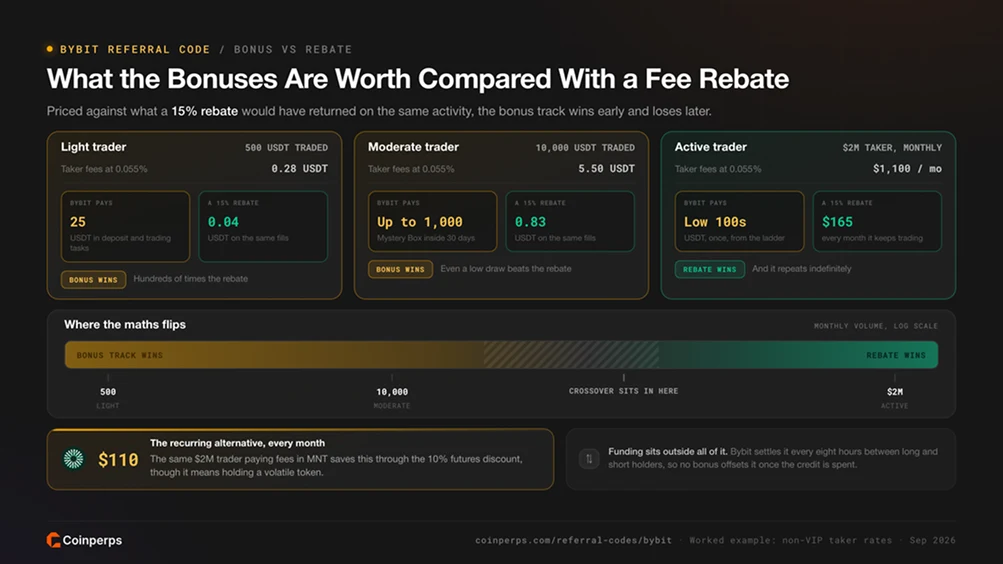The image size is (1003, 564).
Task: Click the Low 100s Bybit Pays box
Action: pyautogui.click(x=739, y=221)
